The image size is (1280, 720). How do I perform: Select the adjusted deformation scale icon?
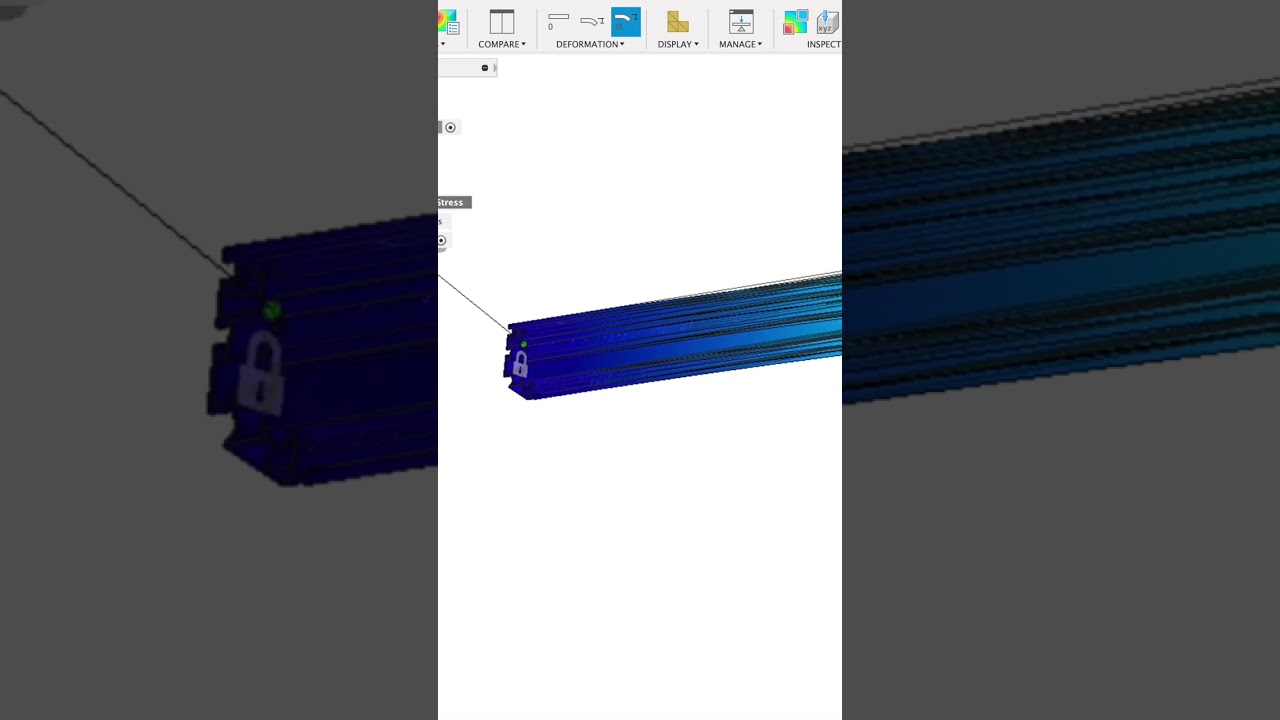click(593, 21)
